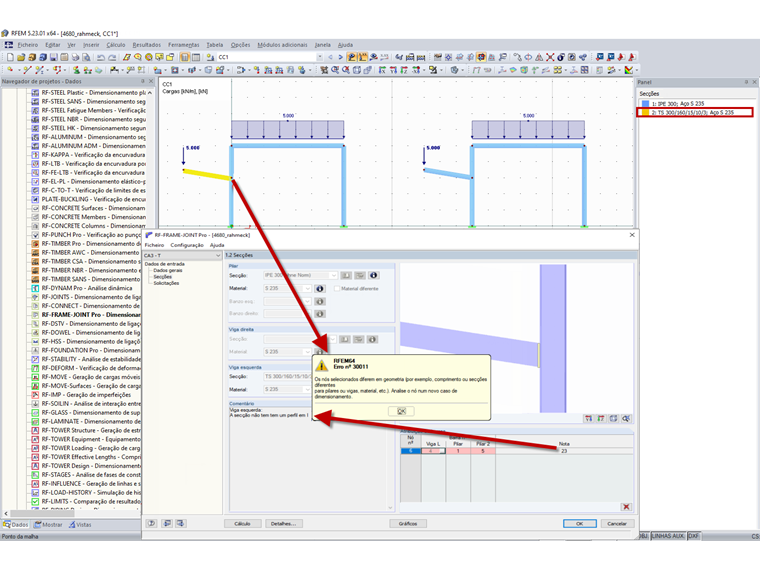Click info icon next to Pilar Material
The height and width of the screenshot is (570, 760).
(x=320, y=288)
